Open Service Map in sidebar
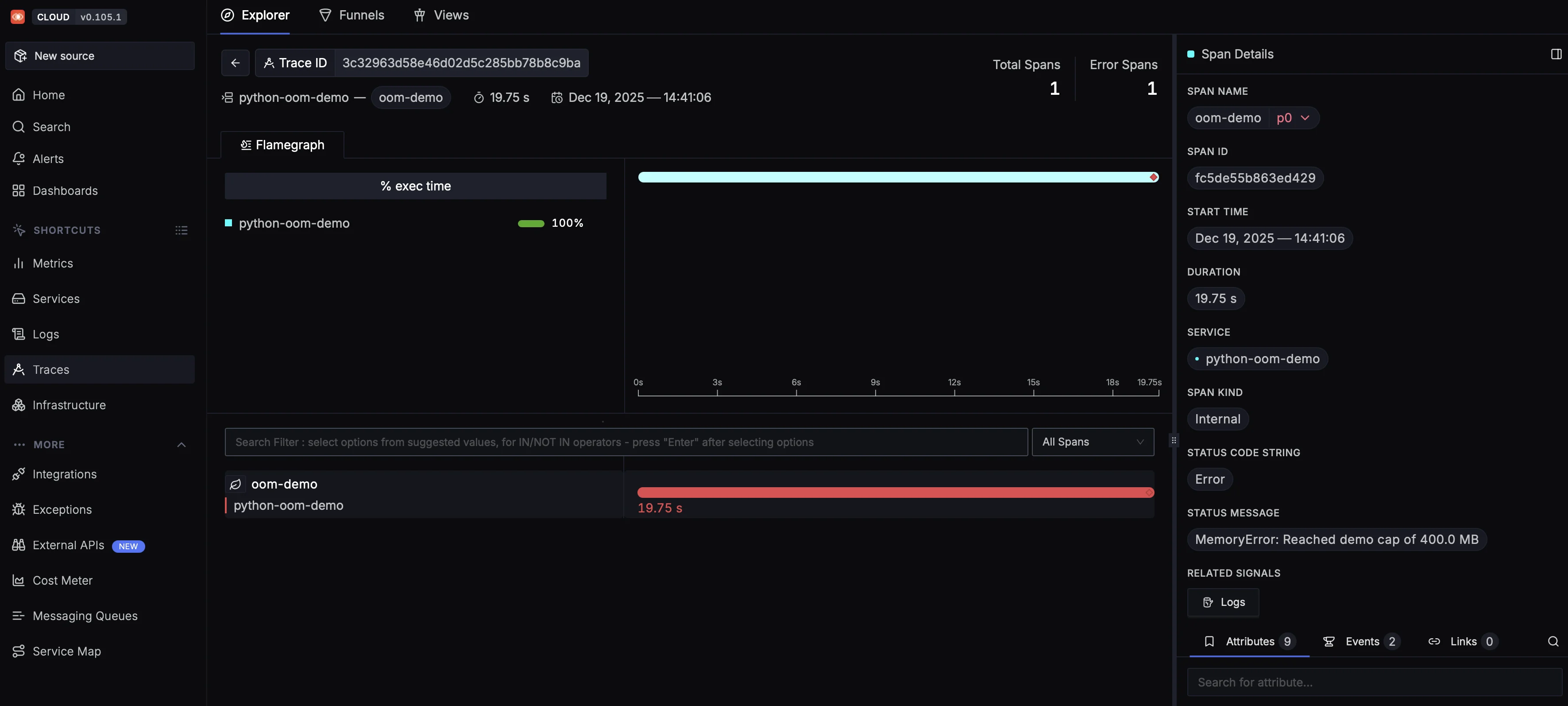 66,651
